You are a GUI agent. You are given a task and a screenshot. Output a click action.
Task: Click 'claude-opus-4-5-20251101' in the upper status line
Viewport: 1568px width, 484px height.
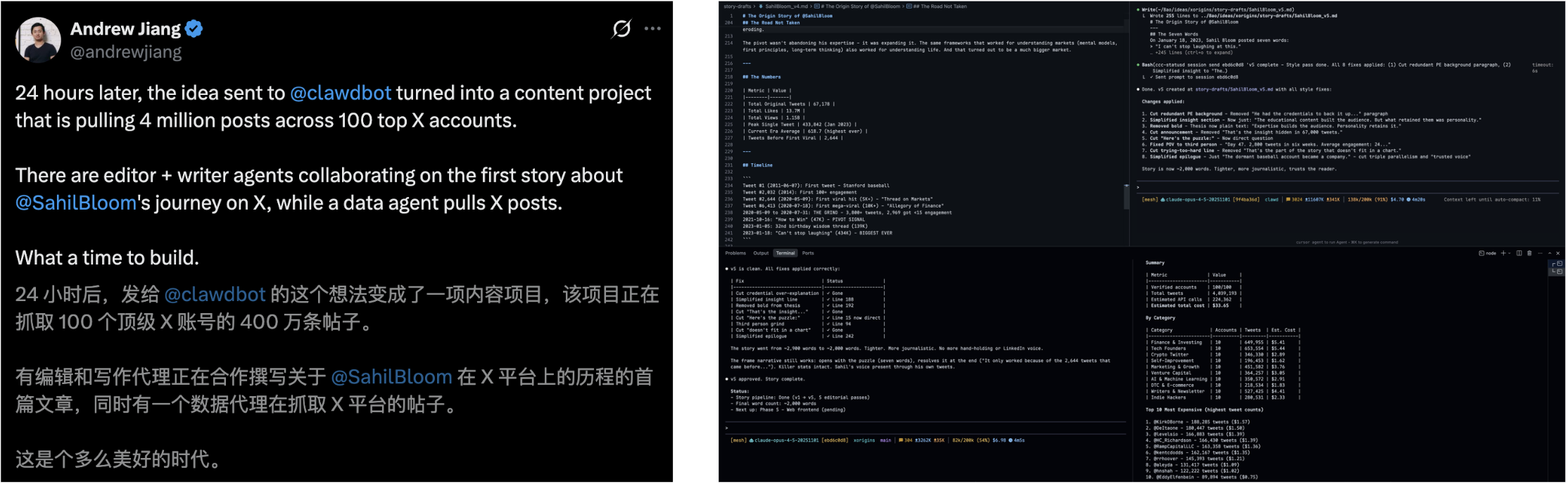(x=1198, y=200)
